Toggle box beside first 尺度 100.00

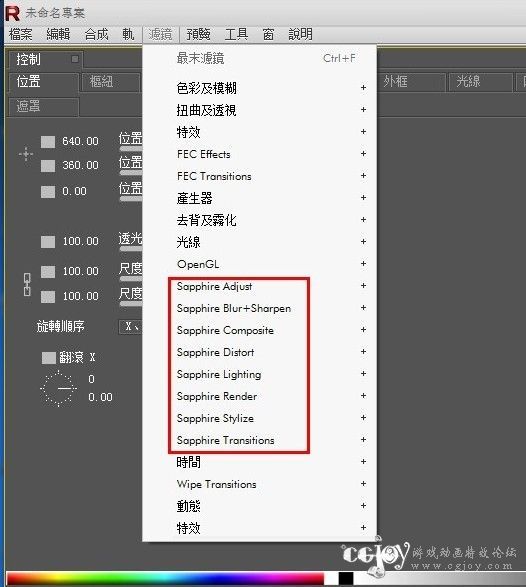tap(48, 271)
